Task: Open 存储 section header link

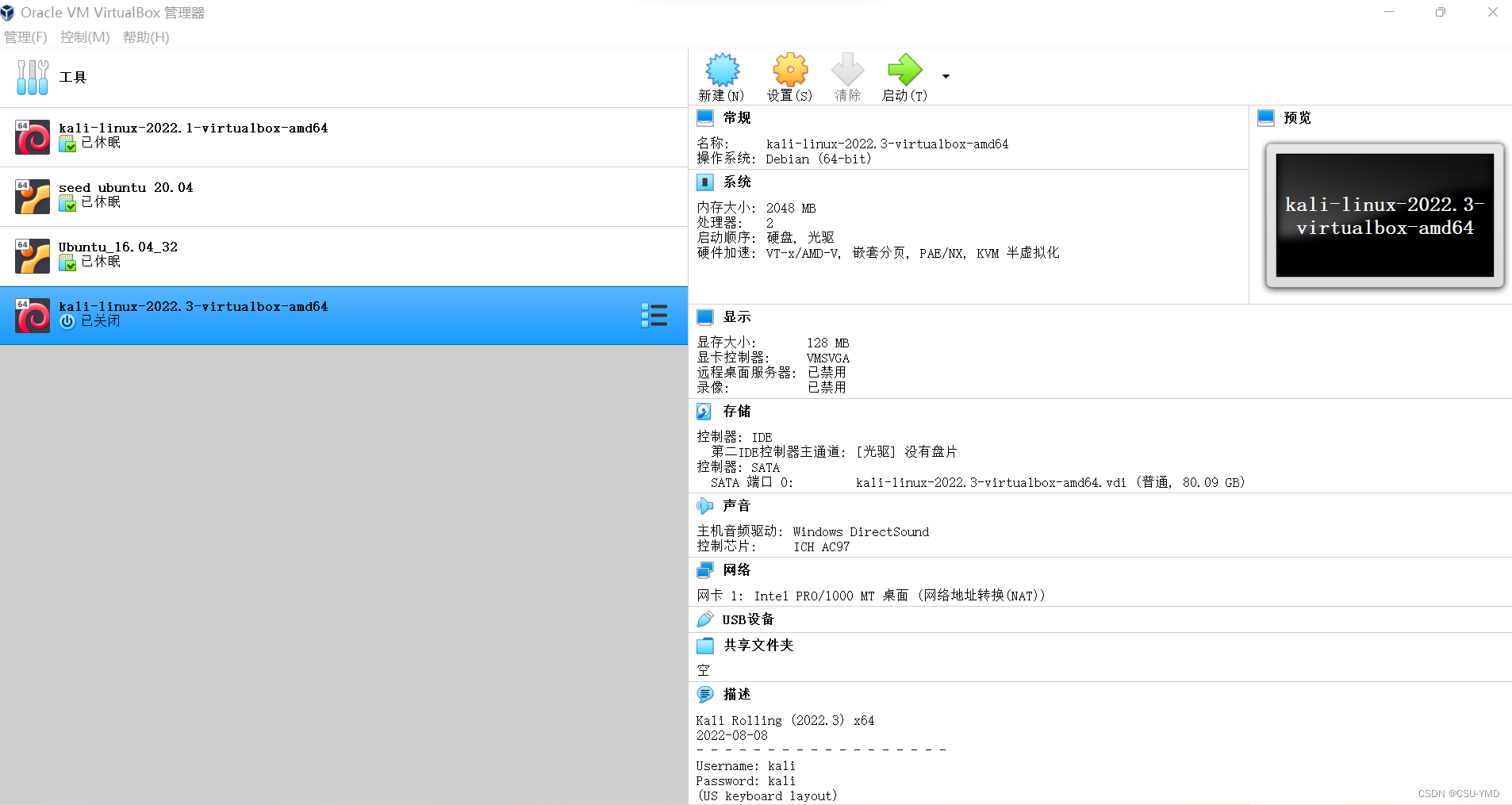Action: (x=737, y=412)
